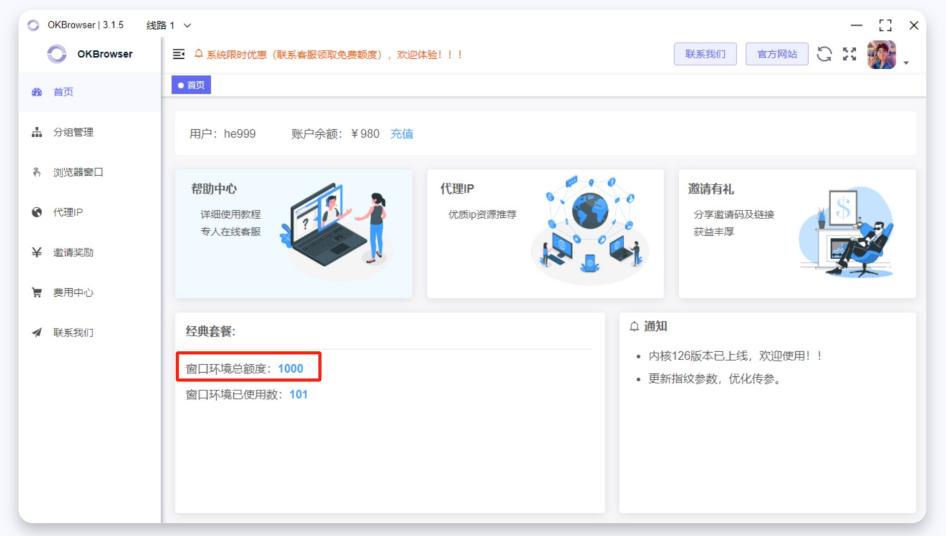This screenshot has height=536, width=946.
Task: Maximize the OKBrowser window
Action: pos(885,25)
